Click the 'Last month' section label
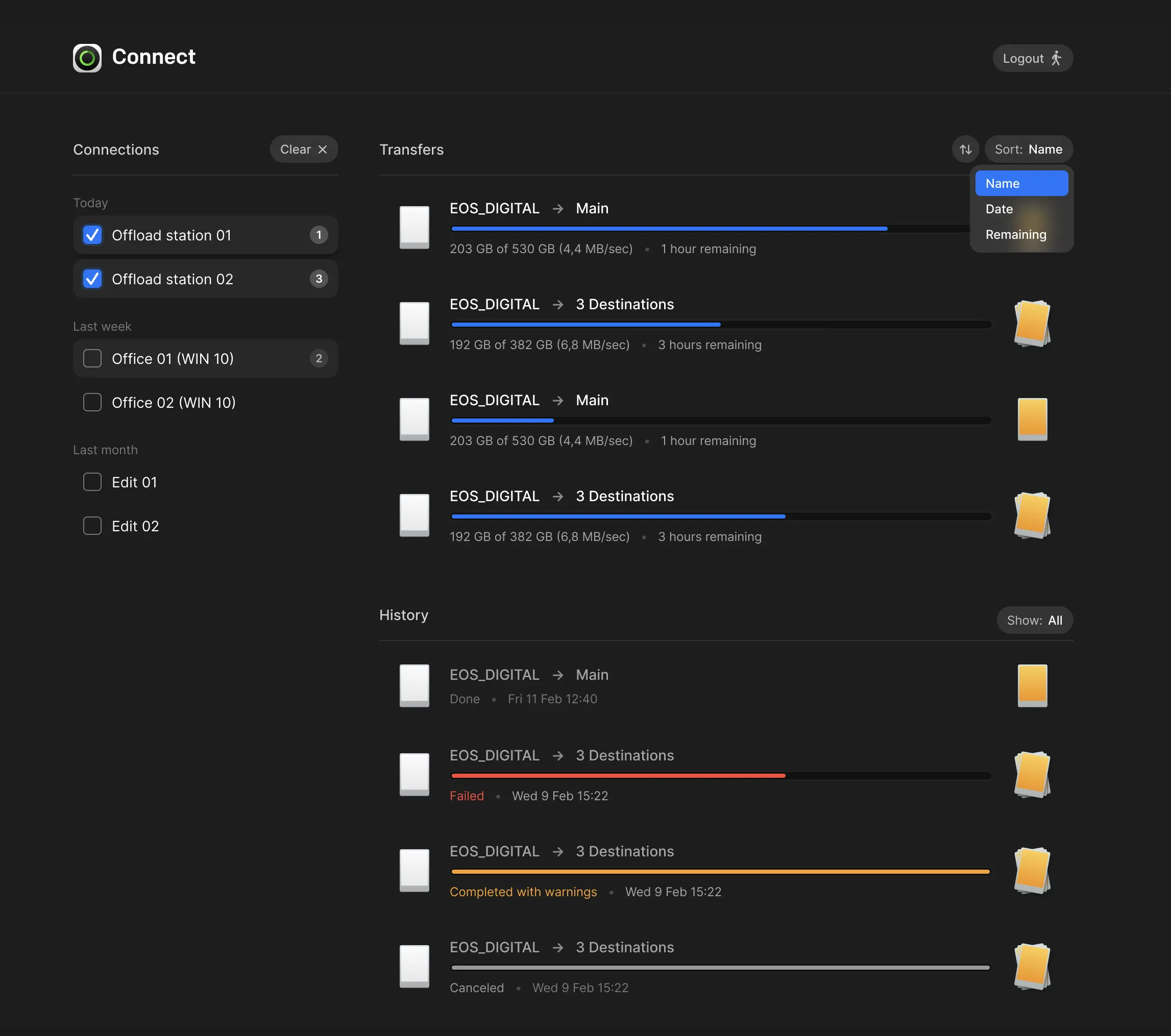This screenshot has width=1171, height=1036. (x=106, y=450)
